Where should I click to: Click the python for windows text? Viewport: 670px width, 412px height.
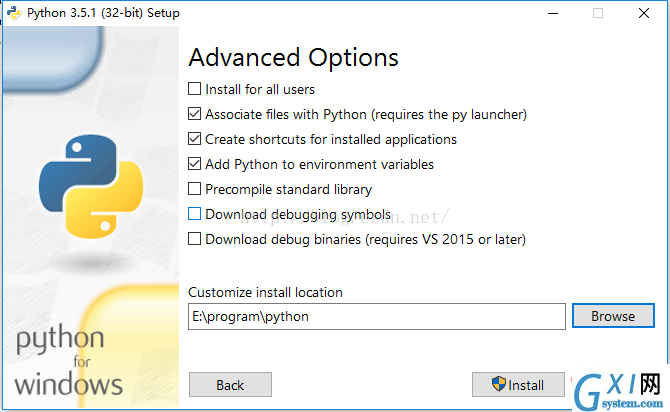pyautogui.click(x=68, y=360)
